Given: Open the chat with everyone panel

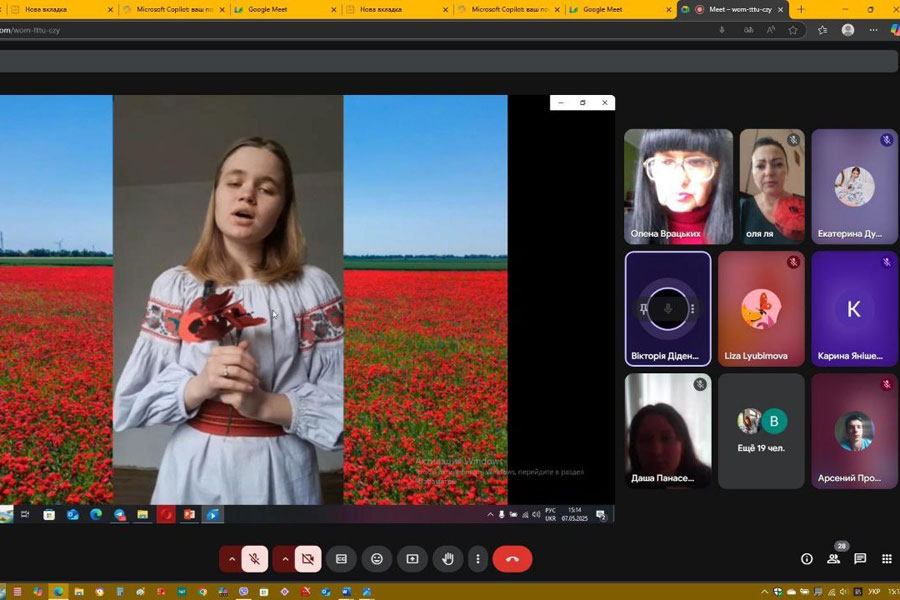Looking at the screenshot, I should 860,559.
